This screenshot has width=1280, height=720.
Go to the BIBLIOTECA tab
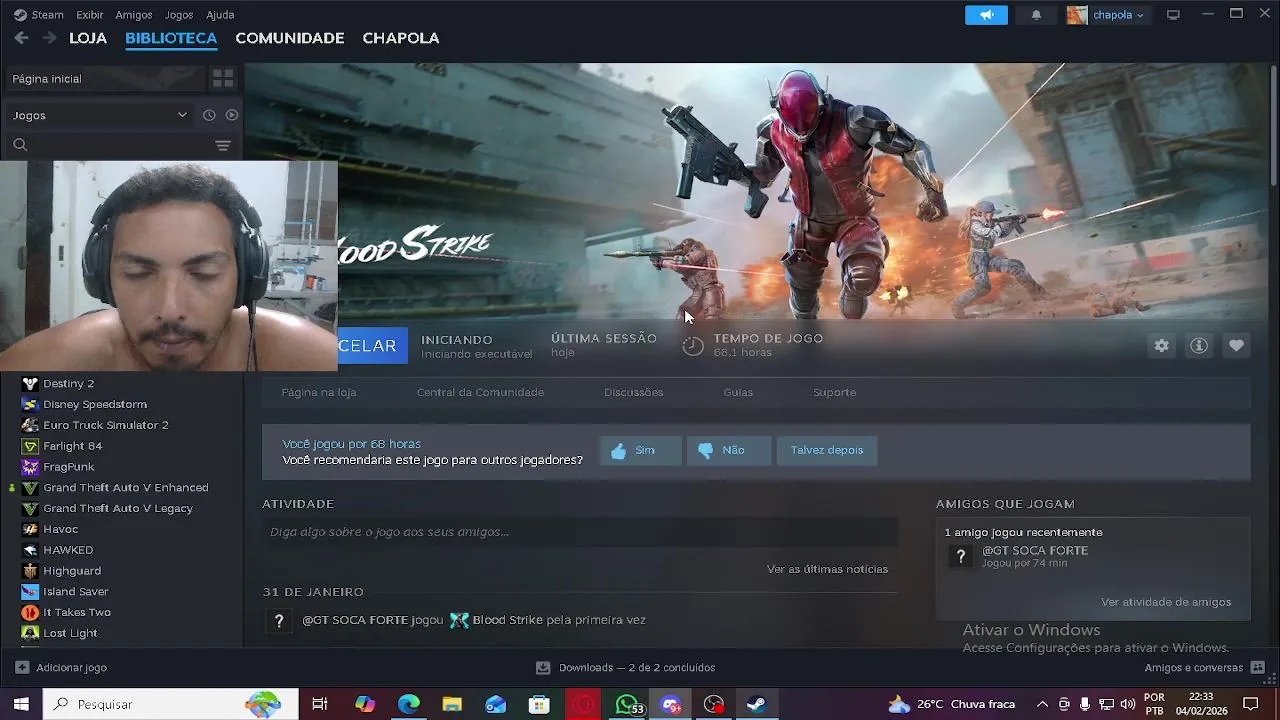point(171,38)
